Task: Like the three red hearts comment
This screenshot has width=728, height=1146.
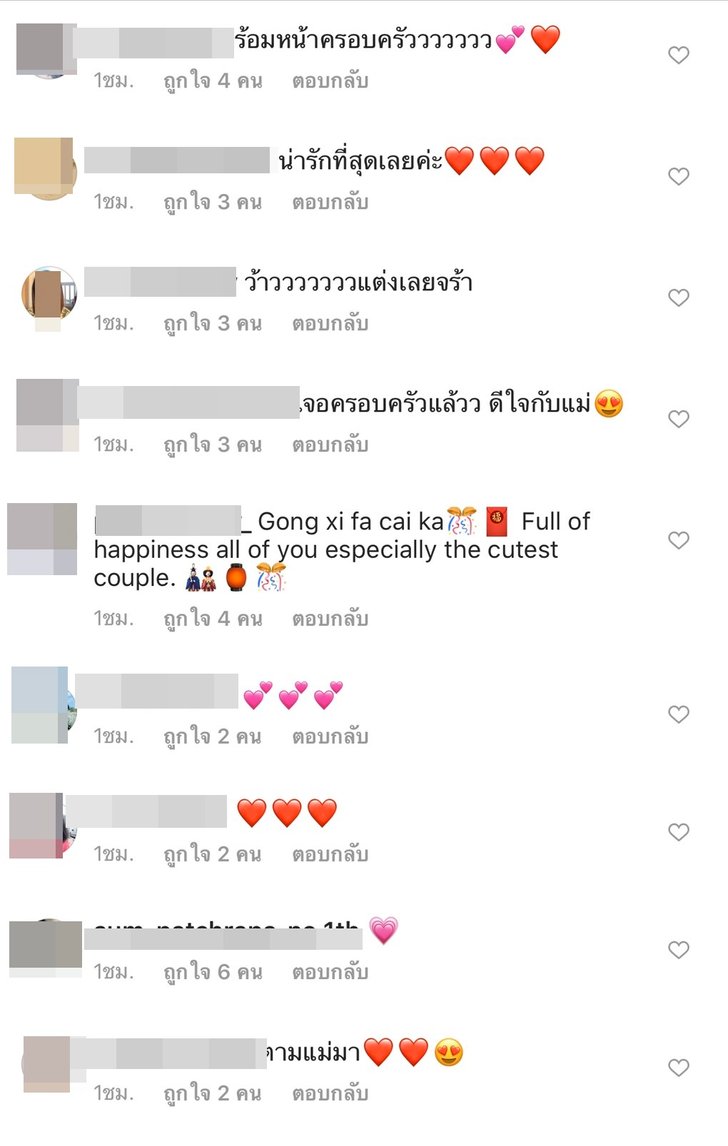Action: [x=678, y=832]
